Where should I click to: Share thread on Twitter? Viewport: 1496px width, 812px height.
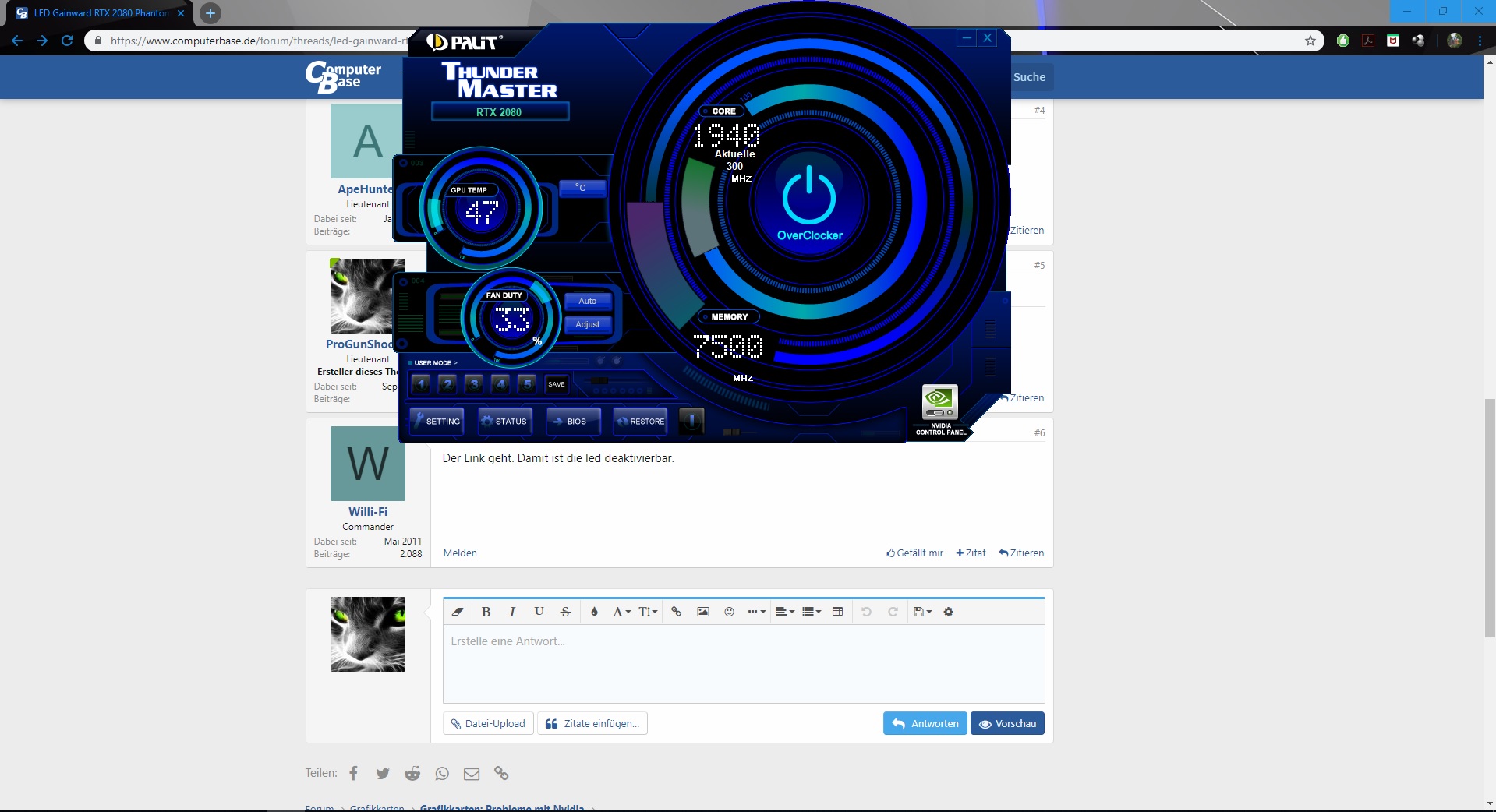tap(383, 773)
